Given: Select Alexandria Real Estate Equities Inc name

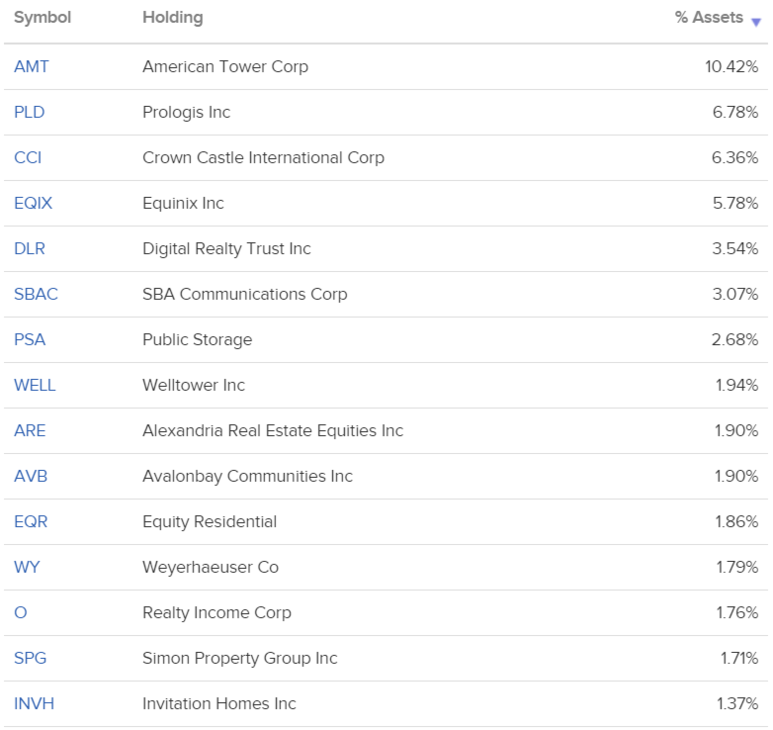Looking at the screenshot, I should coord(273,431).
